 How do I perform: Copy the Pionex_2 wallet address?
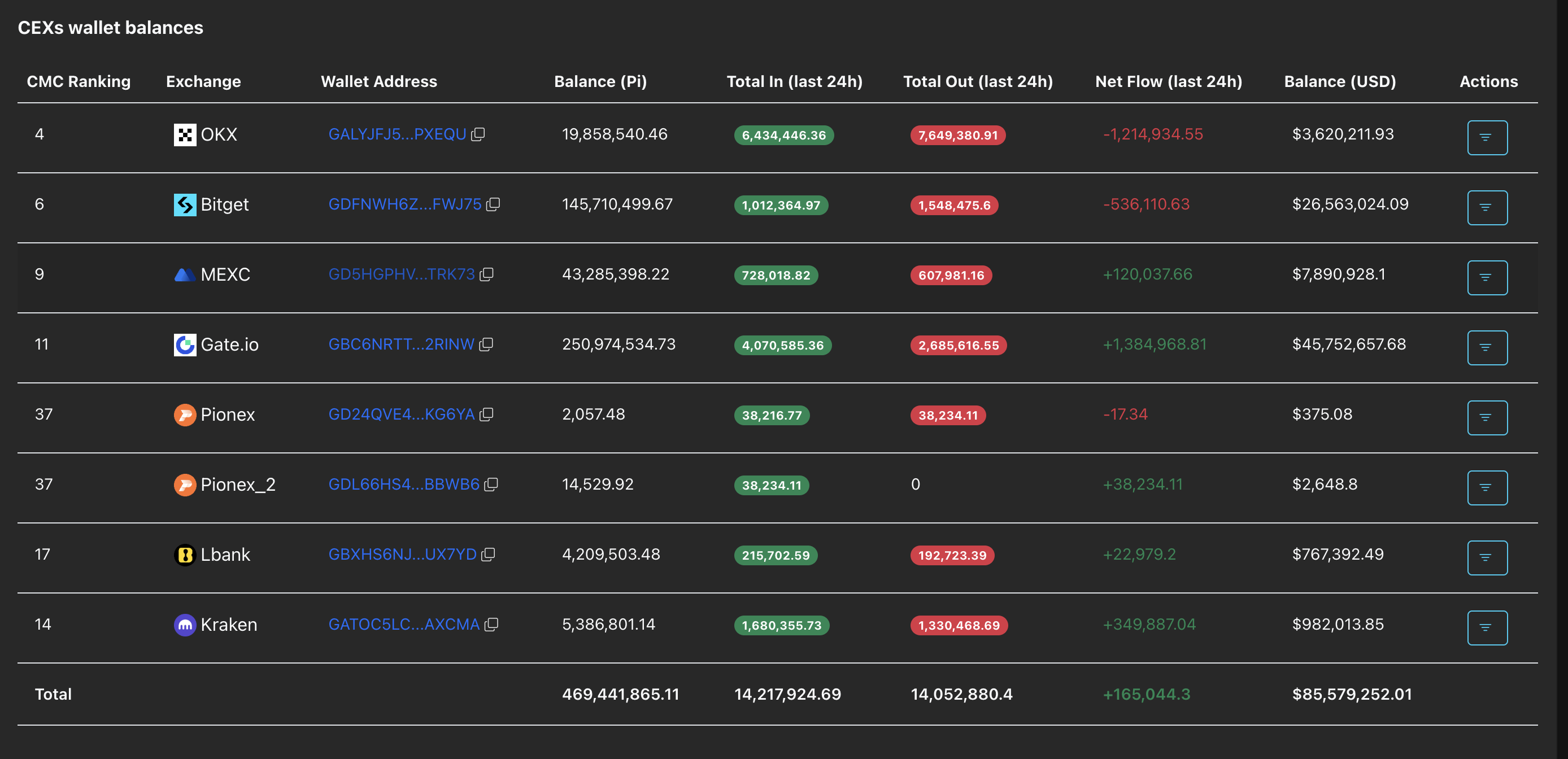tap(491, 484)
